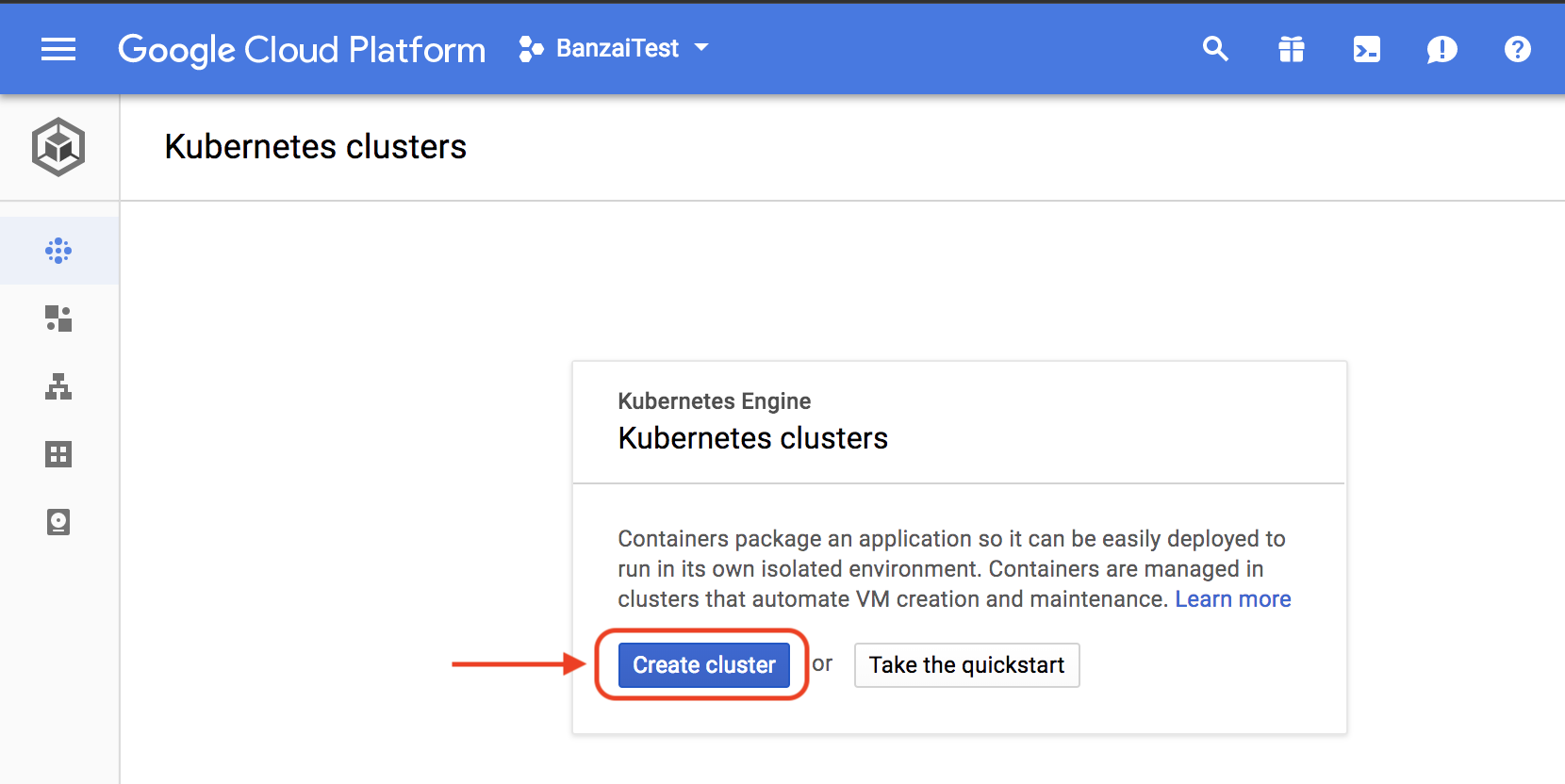Screen dimensions: 1565x784
Task: Activate Cloud Shell terminal icon
Action: (1367, 49)
